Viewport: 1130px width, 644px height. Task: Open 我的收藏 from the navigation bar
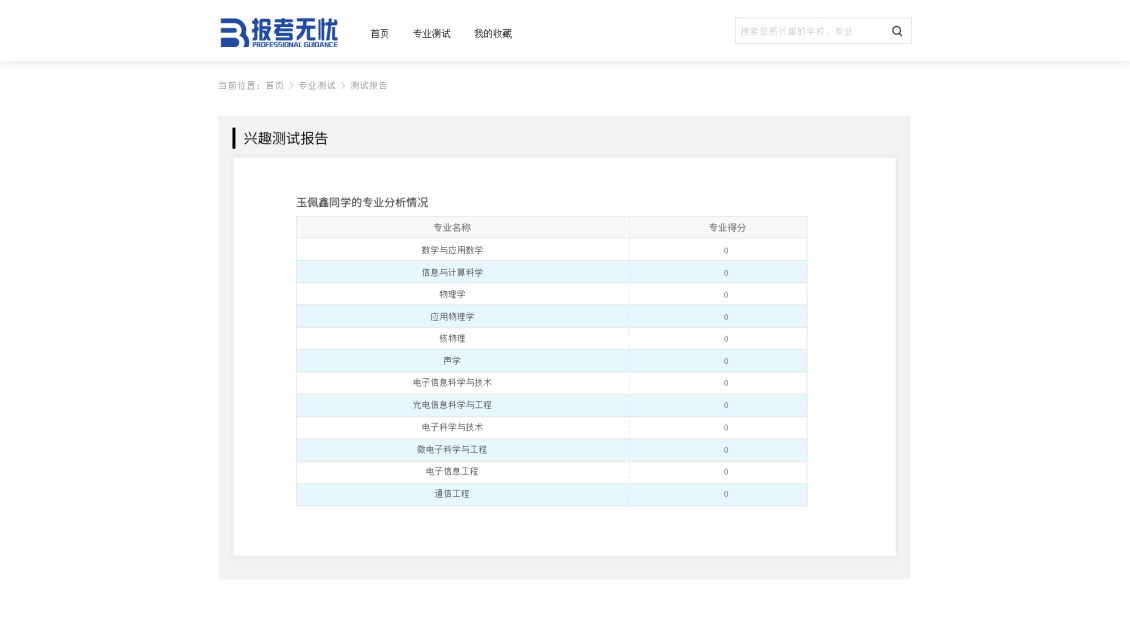tap(492, 33)
